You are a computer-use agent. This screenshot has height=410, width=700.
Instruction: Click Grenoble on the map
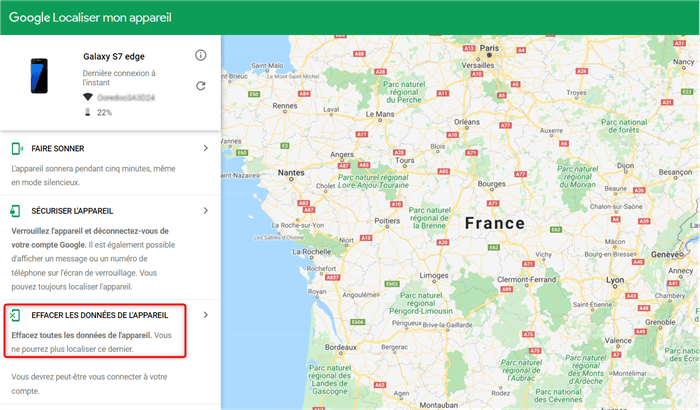pyautogui.click(x=660, y=322)
